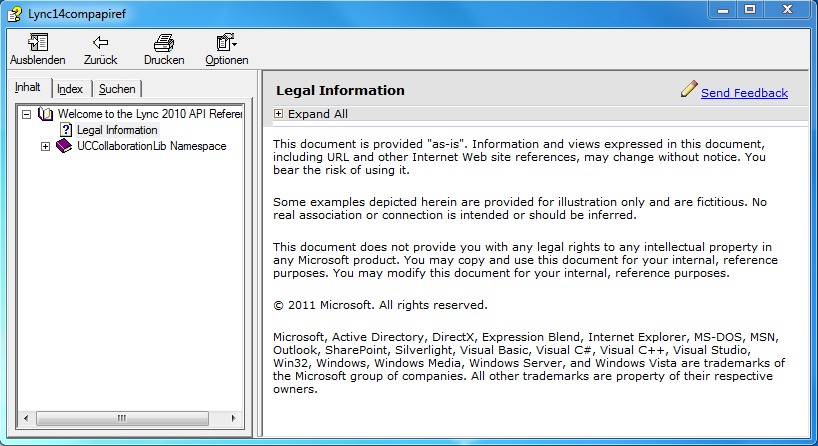Click the paragraph about legal rights to intellectual property
Viewport: 818px width, 446px height.
525,260
